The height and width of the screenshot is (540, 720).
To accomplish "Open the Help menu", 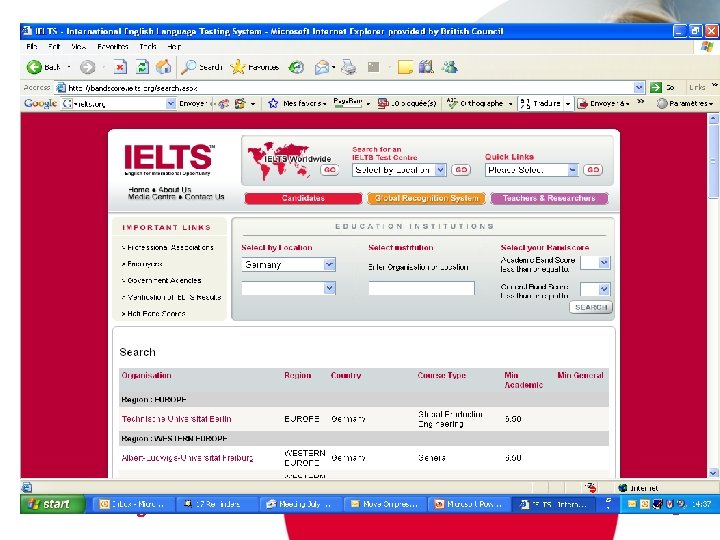I will [x=174, y=46].
